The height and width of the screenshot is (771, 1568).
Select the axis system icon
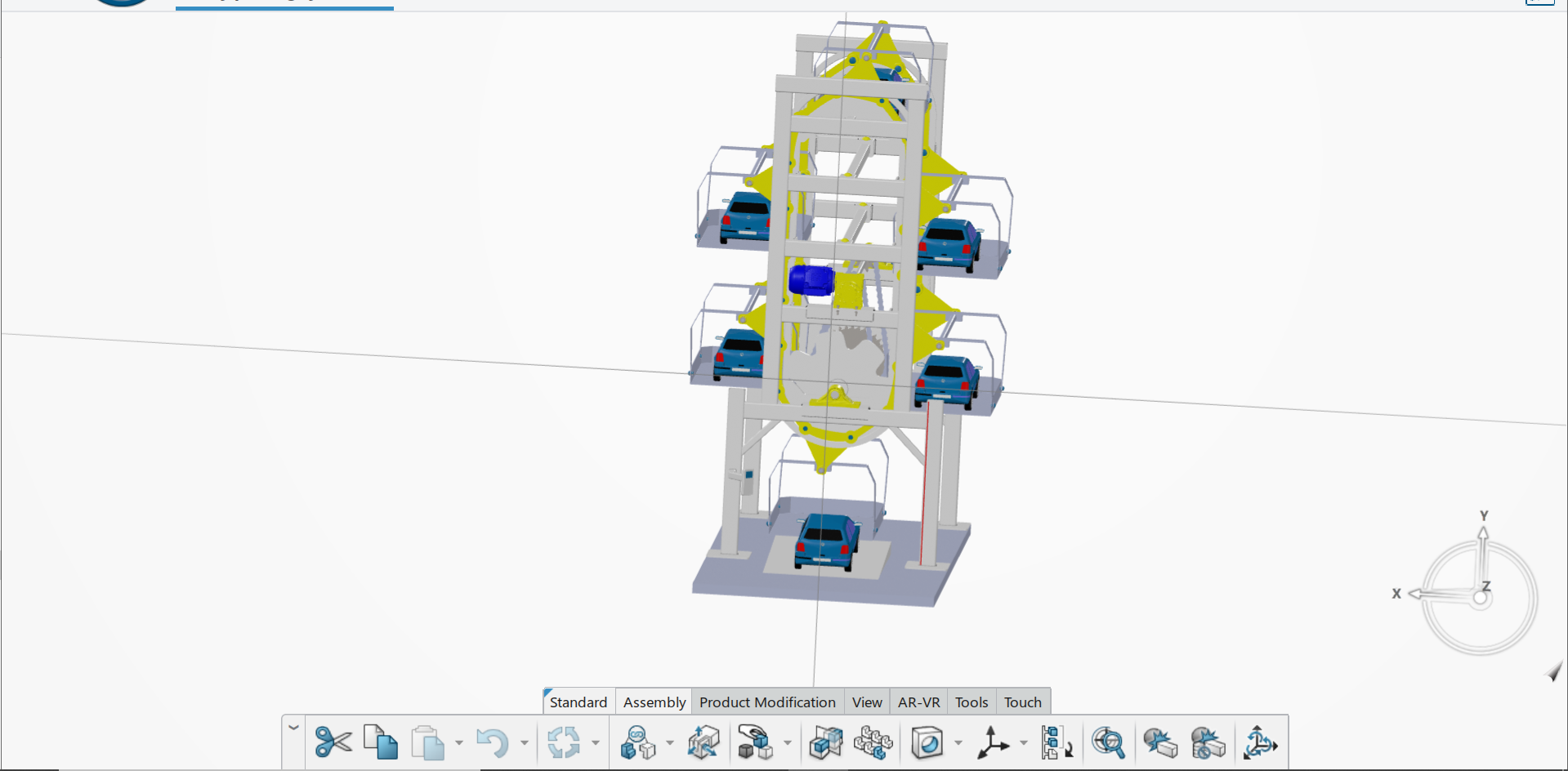point(992,743)
